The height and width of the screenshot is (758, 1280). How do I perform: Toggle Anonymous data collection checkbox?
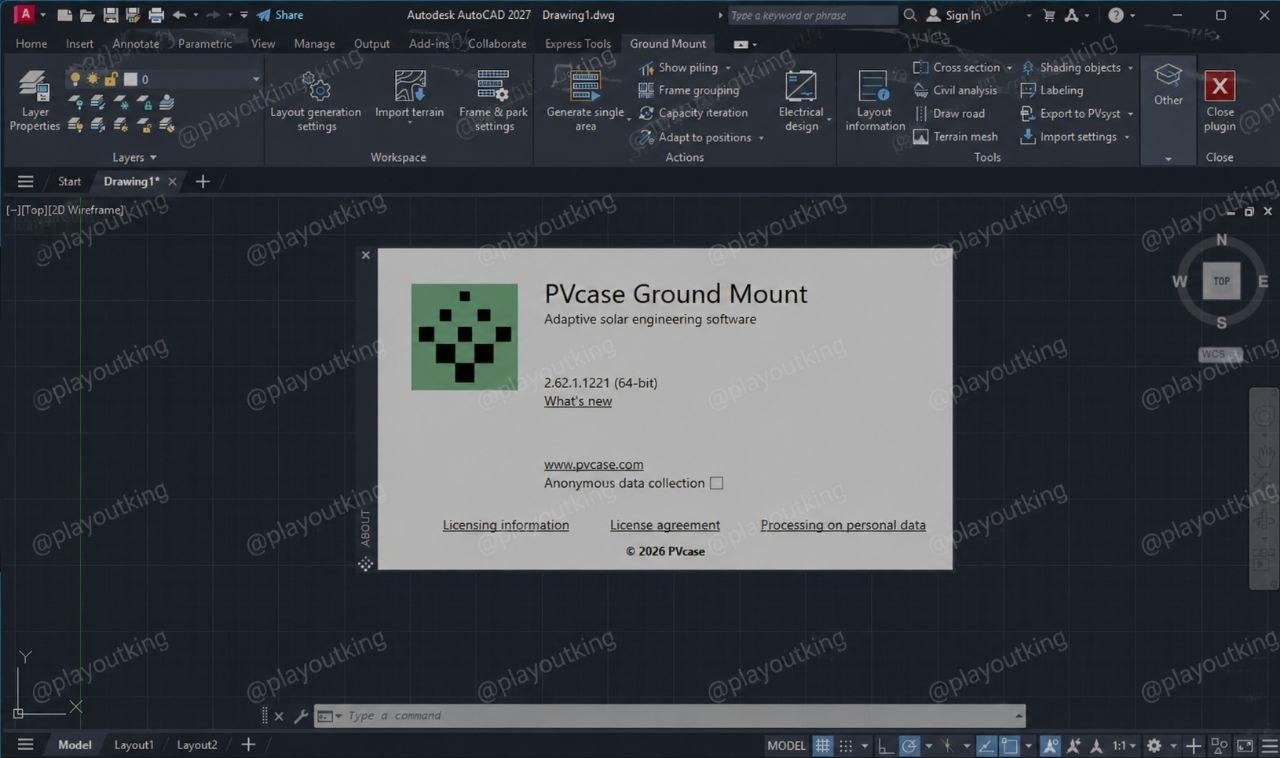tap(716, 483)
